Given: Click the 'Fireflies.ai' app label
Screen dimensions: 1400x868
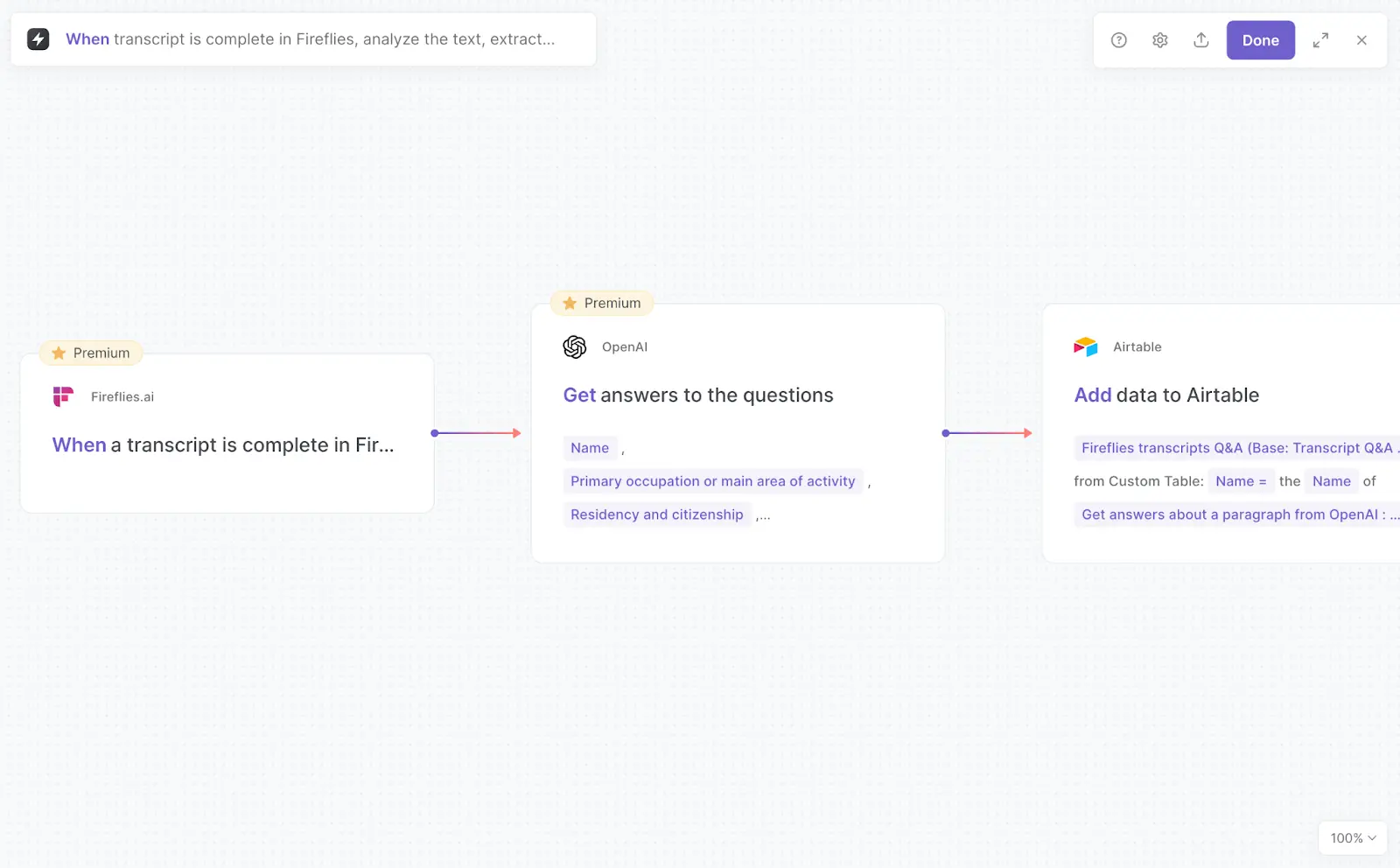Looking at the screenshot, I should tap(122, 396).
